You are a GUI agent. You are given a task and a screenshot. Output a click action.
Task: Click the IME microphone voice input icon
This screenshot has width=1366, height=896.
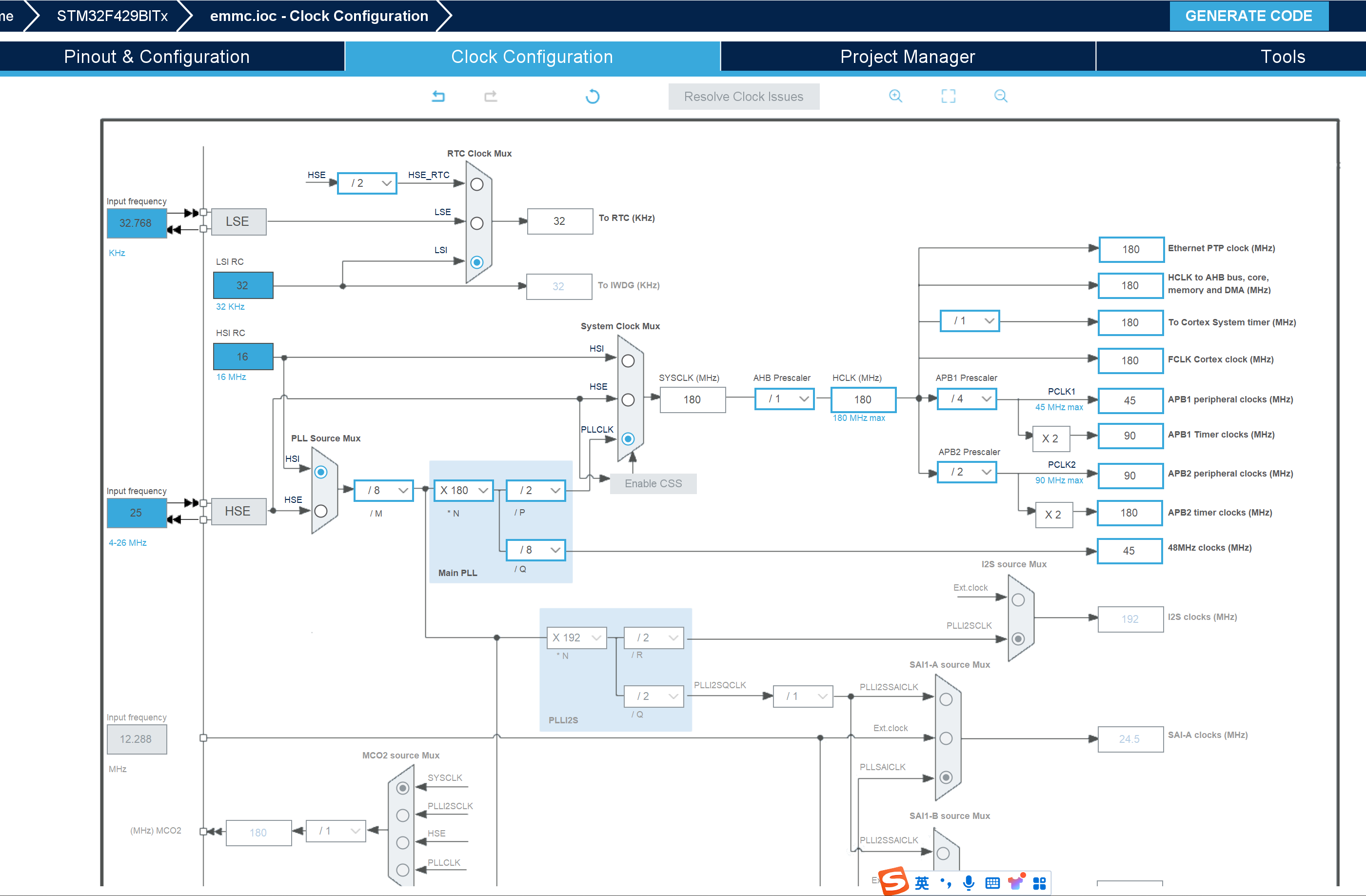969,883
